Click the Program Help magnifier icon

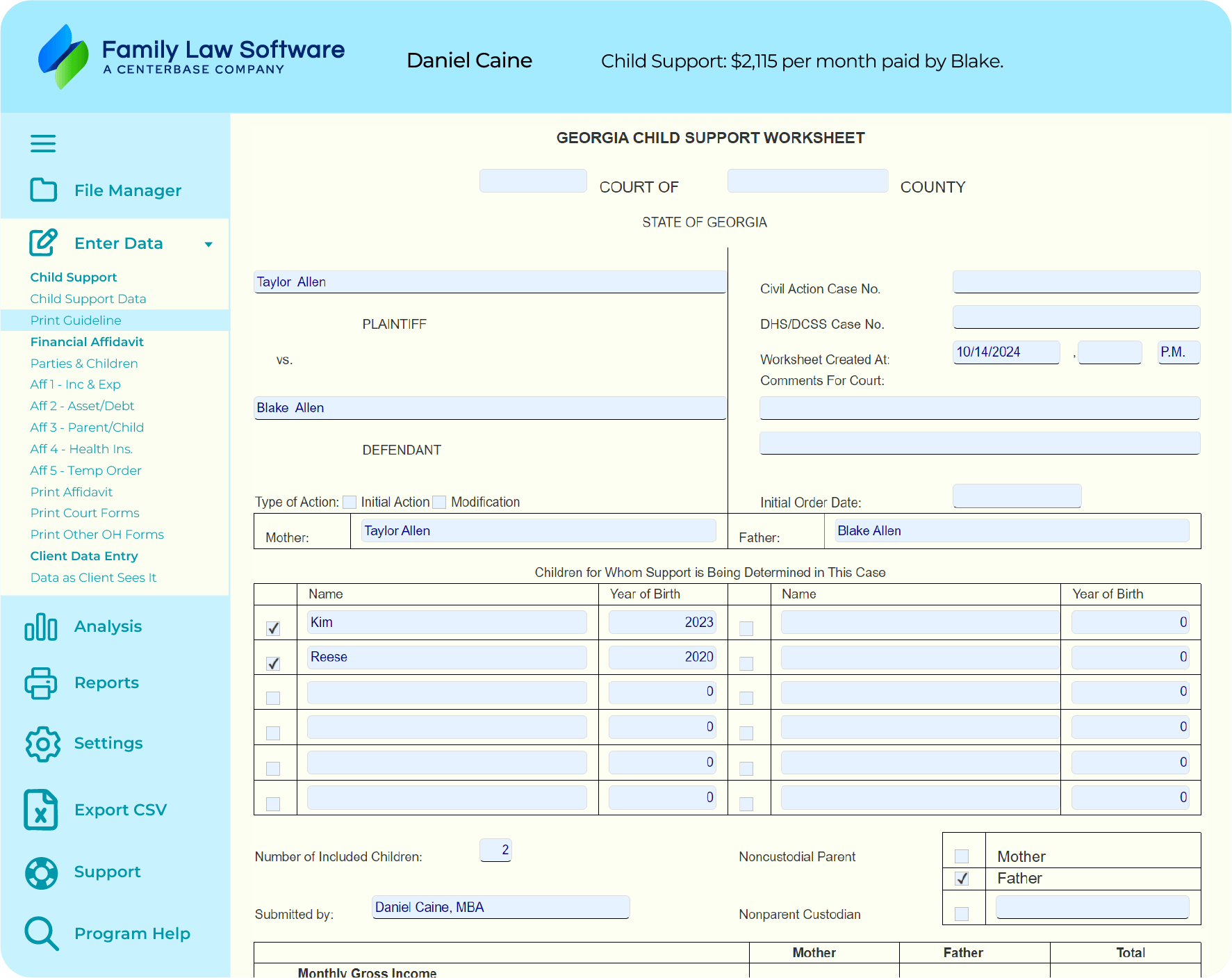tap(41, 934)
